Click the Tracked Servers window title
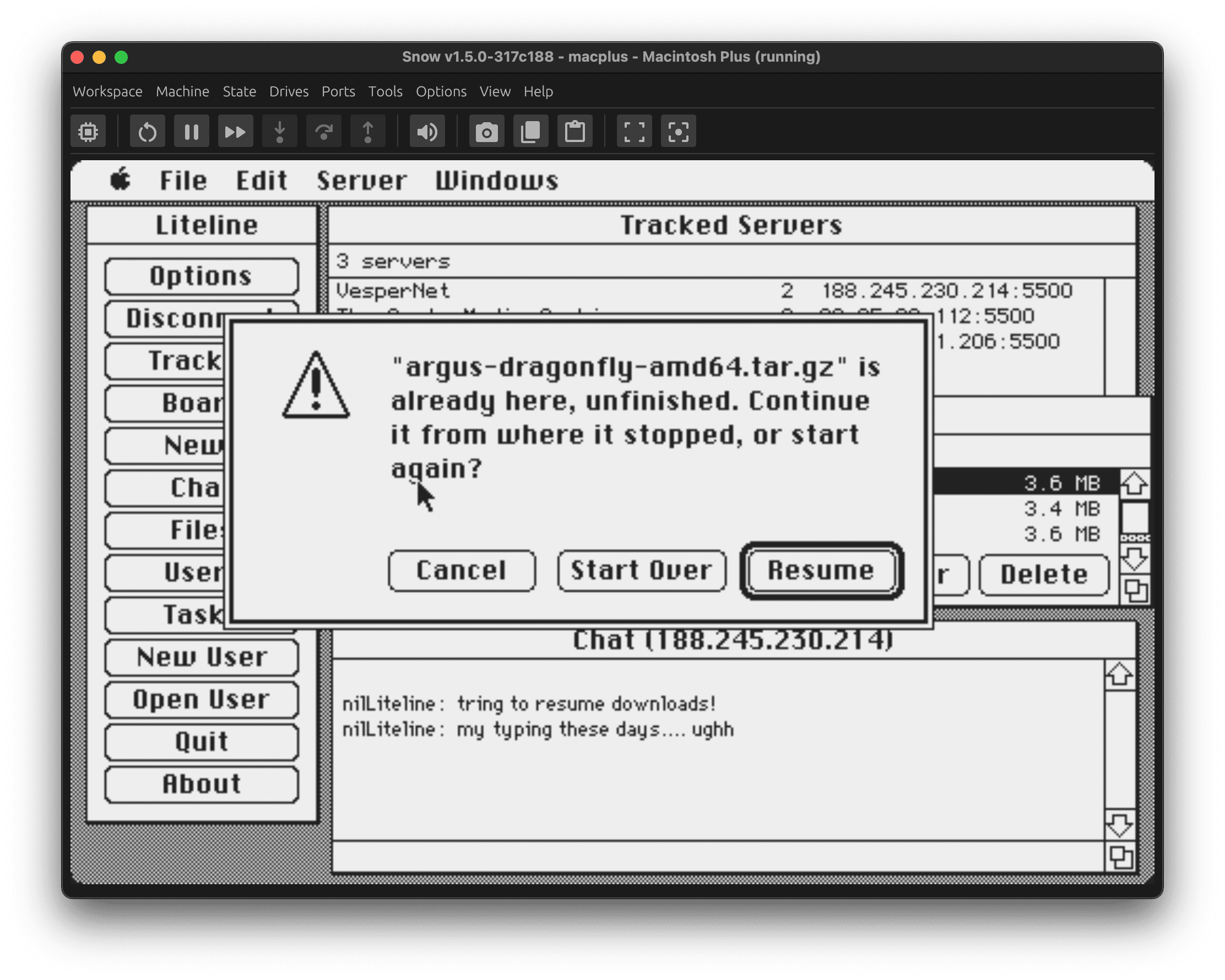This screenshot has height=980, width=1225. pyautogui.click(x=731, y=225)
